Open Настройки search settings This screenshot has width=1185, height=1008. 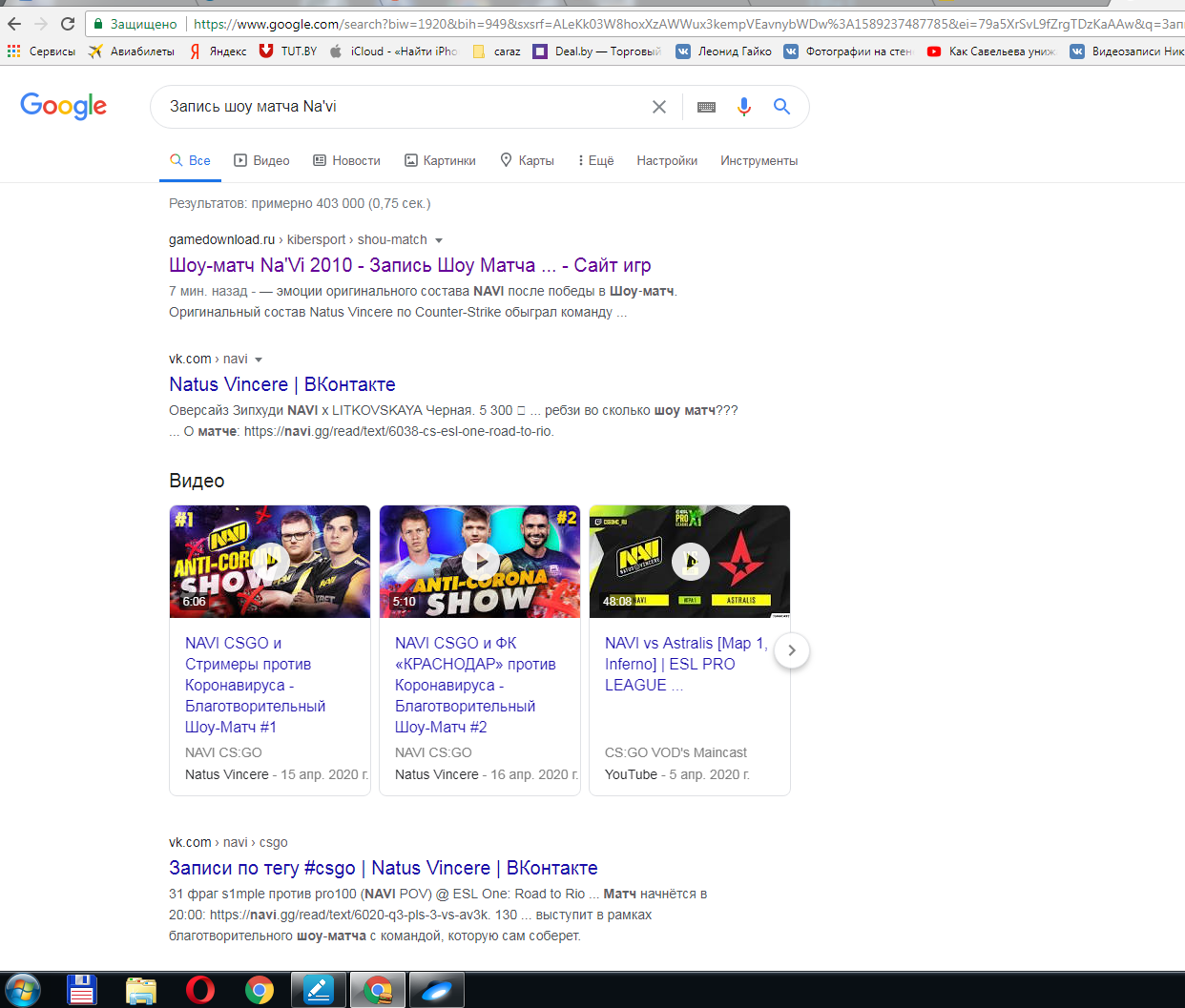[x=667, y=160]
